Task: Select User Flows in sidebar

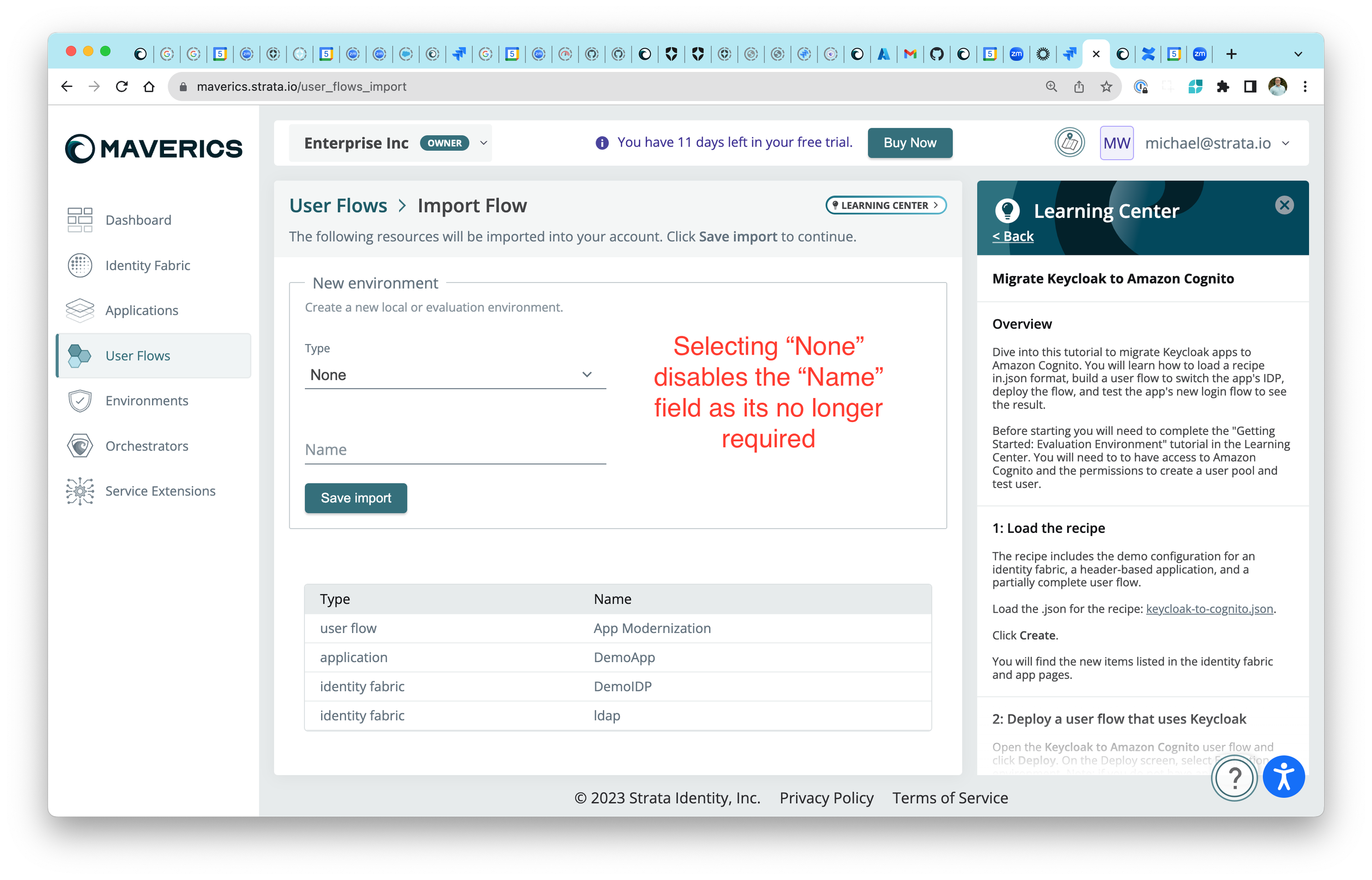Action: 154,356
